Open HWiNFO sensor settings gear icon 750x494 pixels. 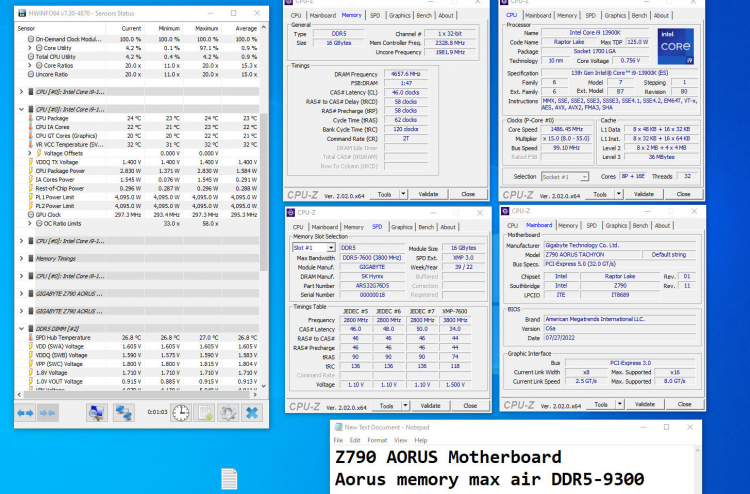228,412
